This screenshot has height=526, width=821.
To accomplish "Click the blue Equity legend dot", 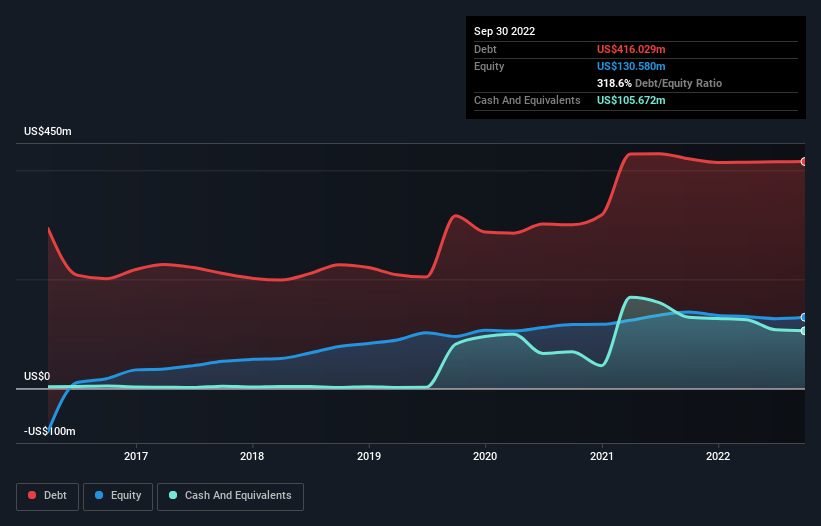I will pos(99,495).
